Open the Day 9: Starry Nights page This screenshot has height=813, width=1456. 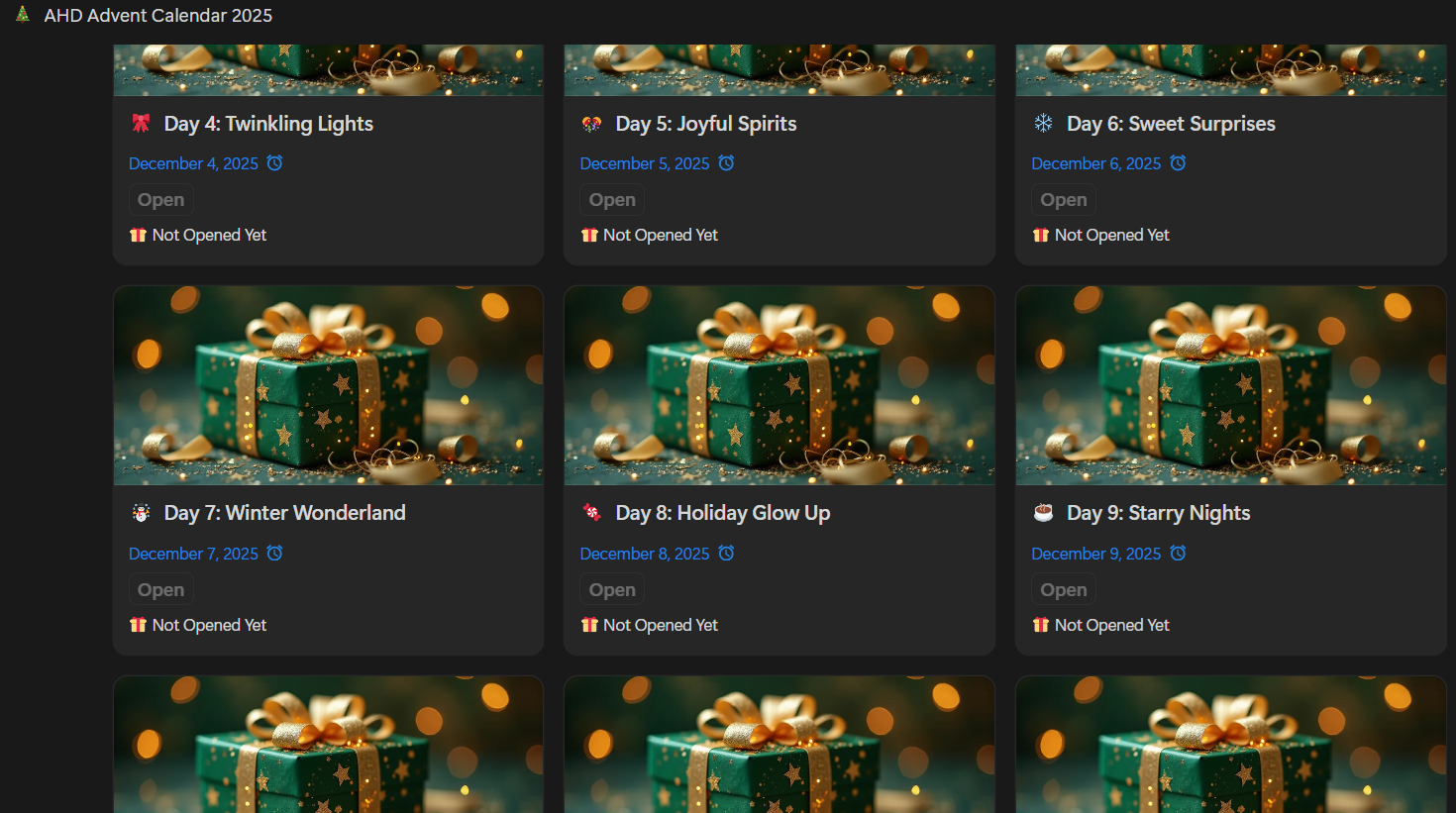pos(1158,513)
